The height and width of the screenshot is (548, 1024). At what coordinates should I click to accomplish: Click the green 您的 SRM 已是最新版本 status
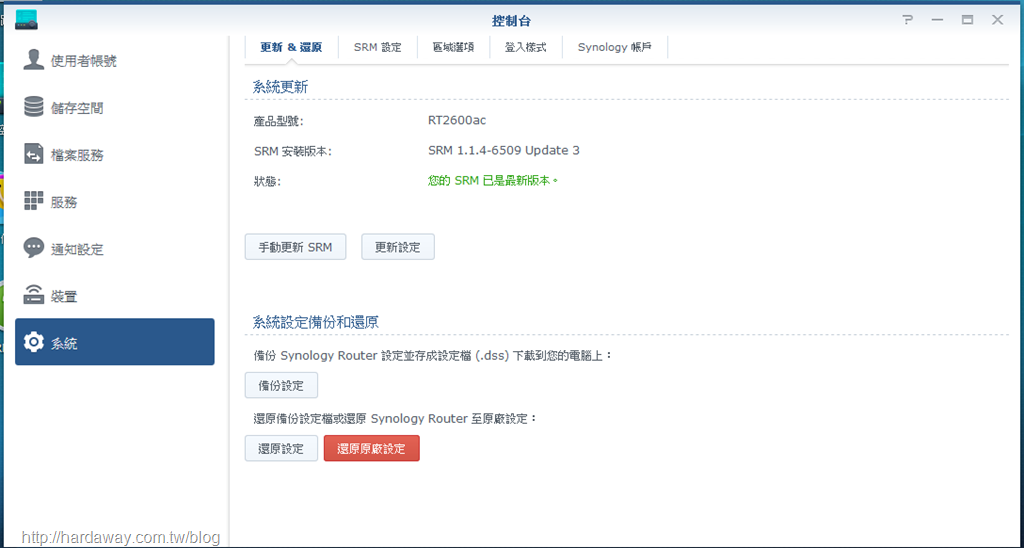(493, 180)
